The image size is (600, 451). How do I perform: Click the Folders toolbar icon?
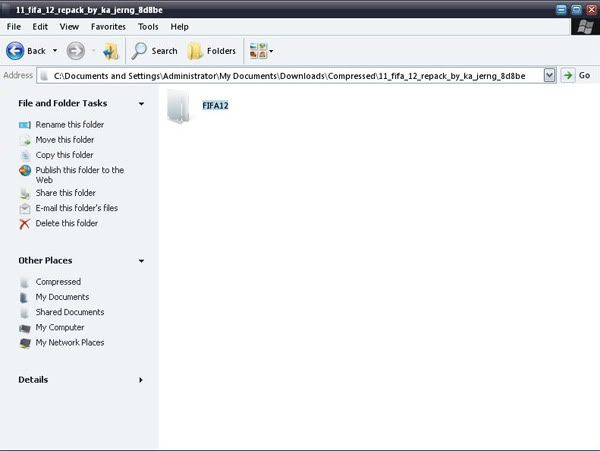tap(195, 51)
